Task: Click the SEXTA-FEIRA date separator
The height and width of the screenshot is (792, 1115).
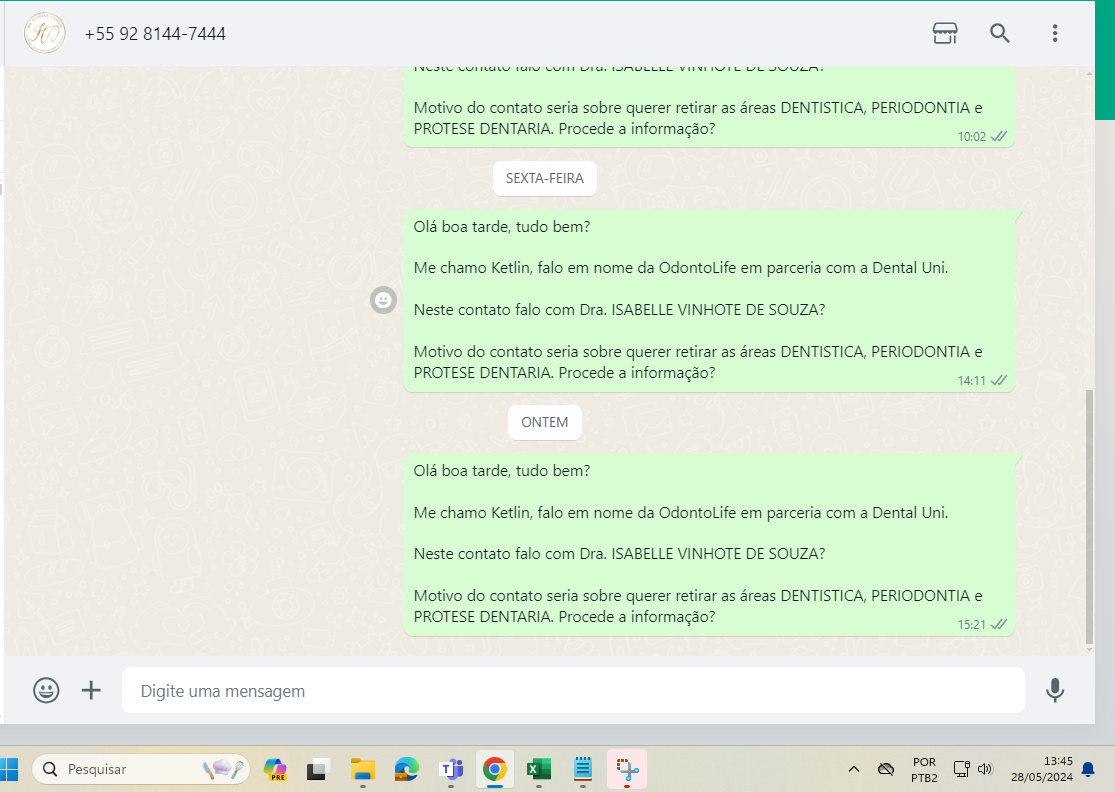Action: tap(545, 178)
